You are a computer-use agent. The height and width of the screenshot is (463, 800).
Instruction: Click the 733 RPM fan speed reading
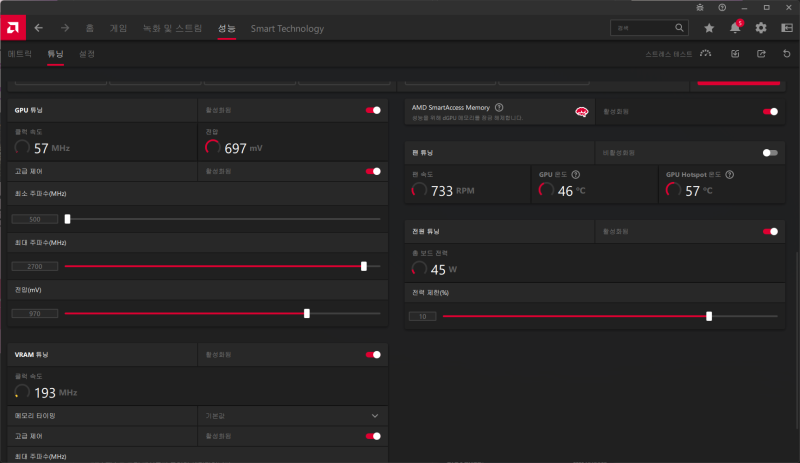(453, 191)
